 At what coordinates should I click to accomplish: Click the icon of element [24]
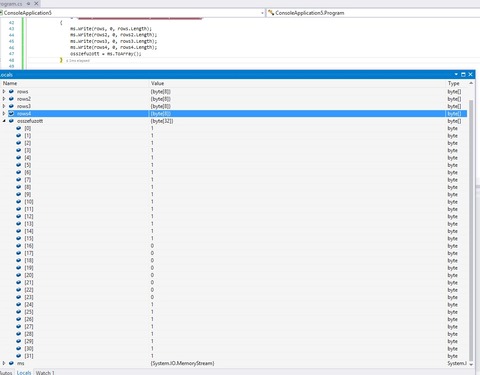(19, 304)
